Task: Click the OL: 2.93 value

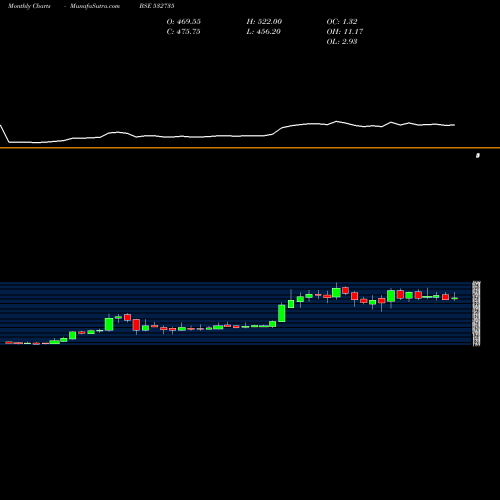Action: [342, 42]
